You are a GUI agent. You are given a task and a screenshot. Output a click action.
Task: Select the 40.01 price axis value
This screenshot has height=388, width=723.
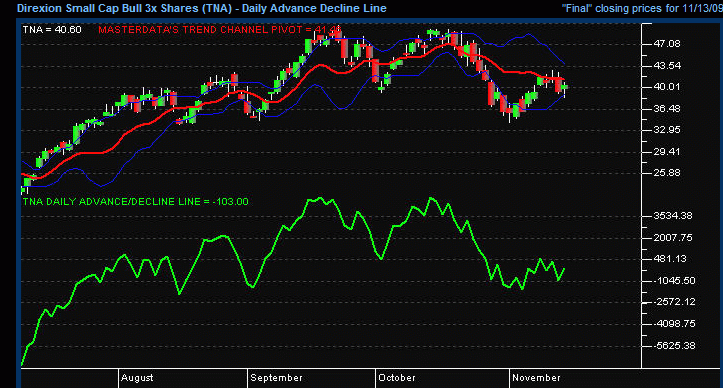pyautogui.click(x=667, y=87)
